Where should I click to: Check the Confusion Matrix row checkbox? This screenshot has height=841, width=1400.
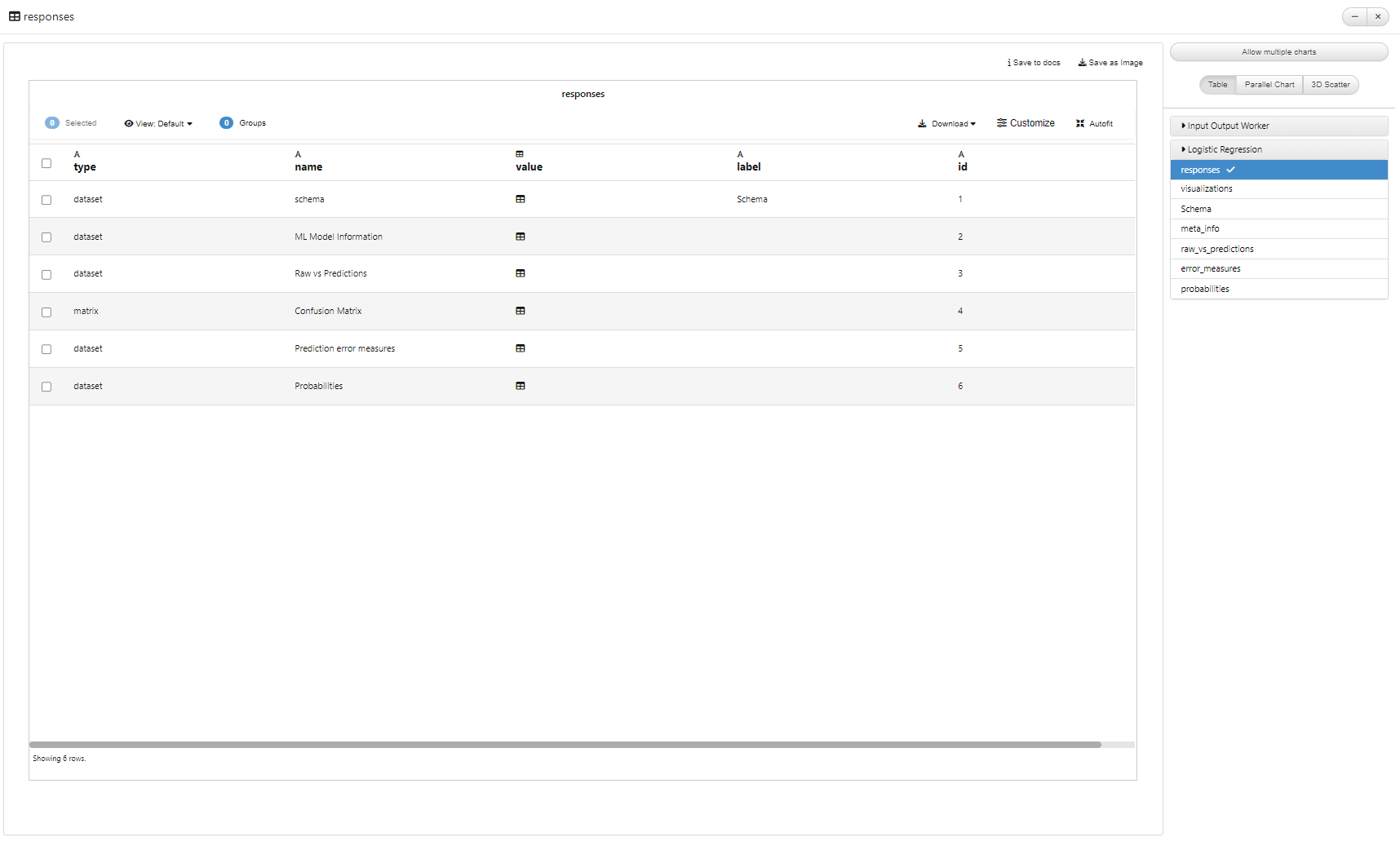[x=47, y=312]
